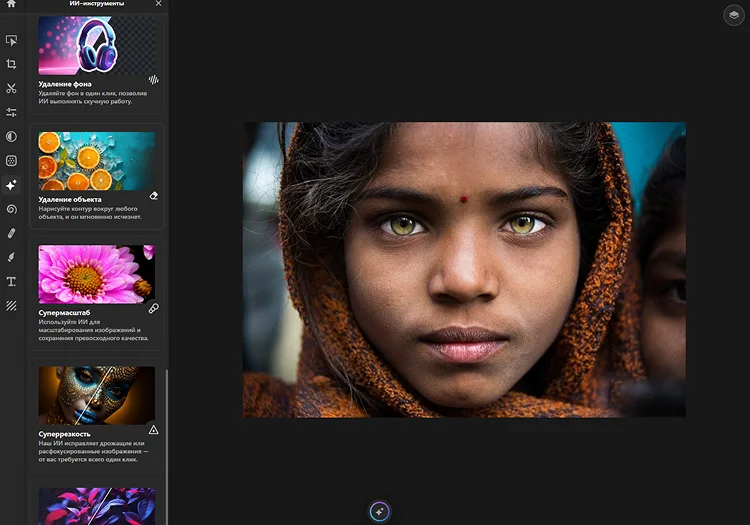Open the oranges thumbnail for object removal
This screenshot has height=525, width=750.
pyautogui.click(x=97, y=161)
